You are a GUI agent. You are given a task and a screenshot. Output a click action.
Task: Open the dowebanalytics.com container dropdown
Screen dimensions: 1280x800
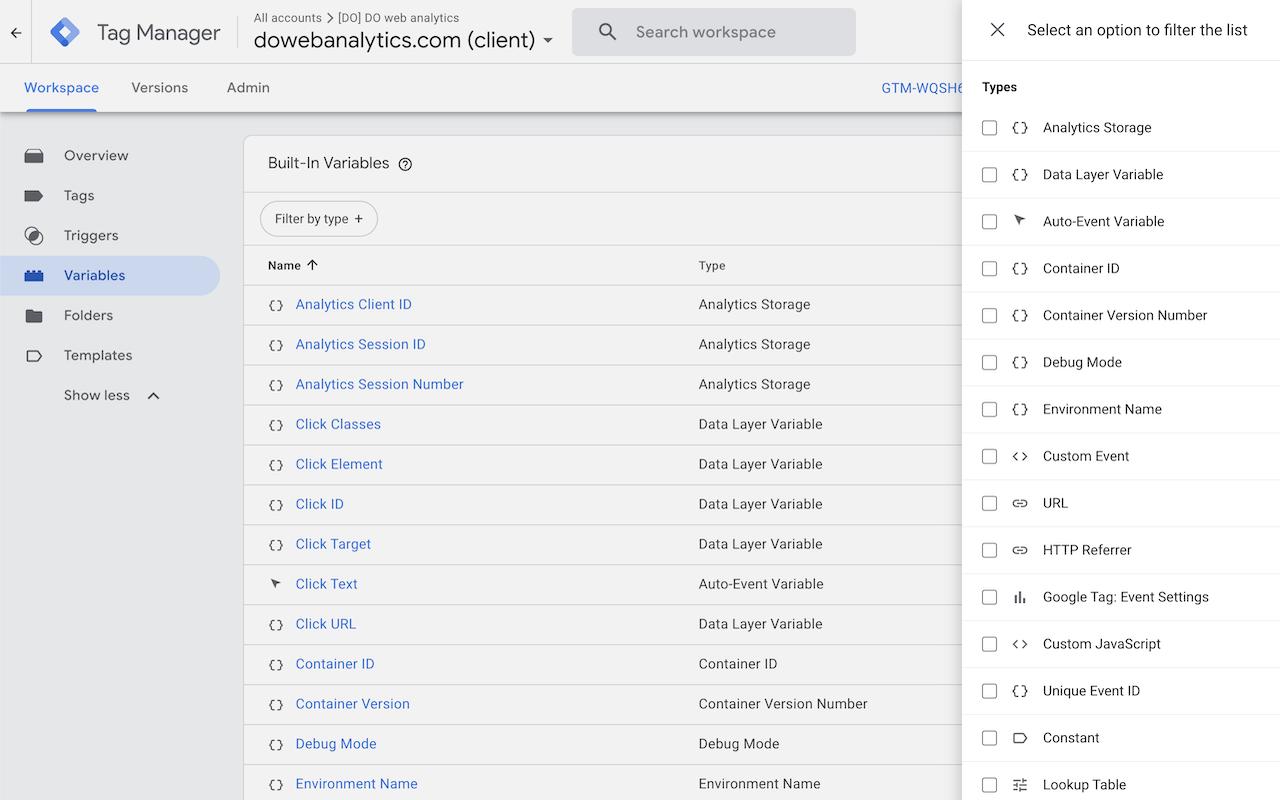(404, 41)
